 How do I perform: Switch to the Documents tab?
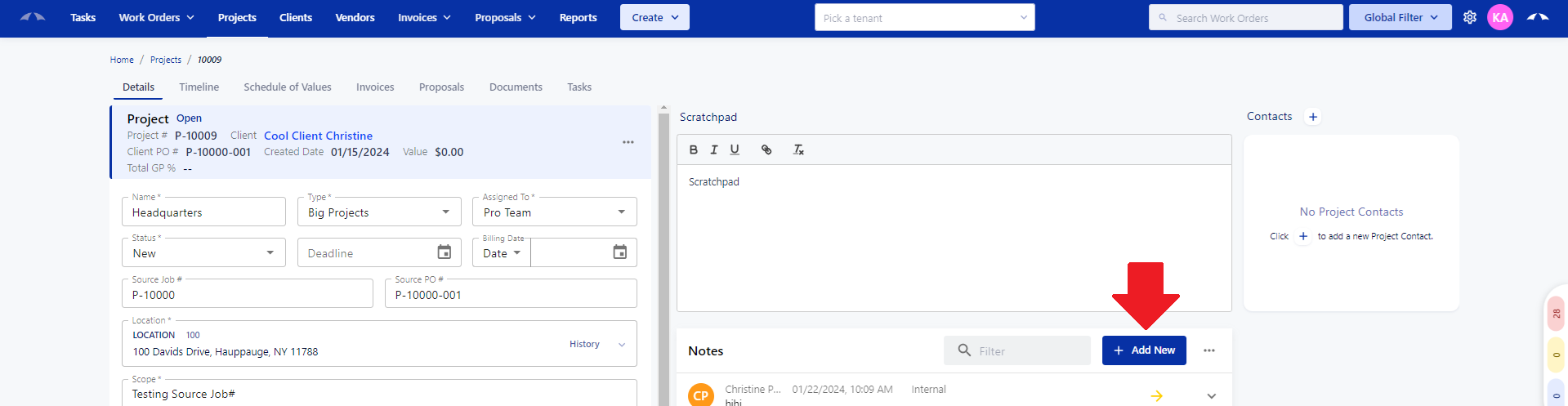[x=516, y=87]
